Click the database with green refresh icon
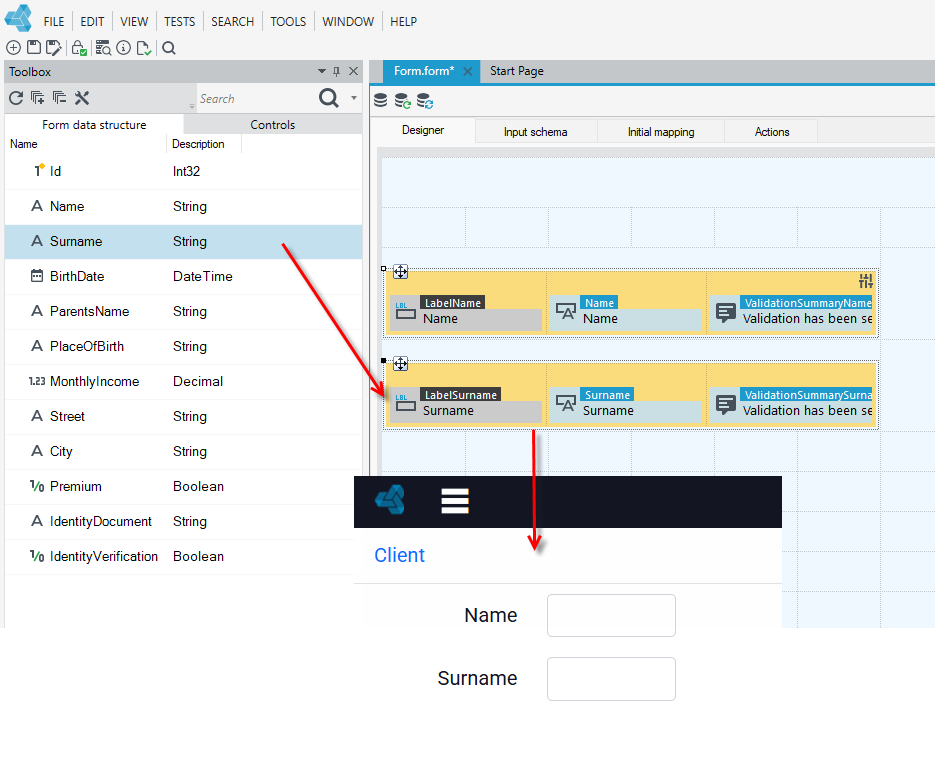The width and height of the screenshot is (935, 763). pos(403,101)
